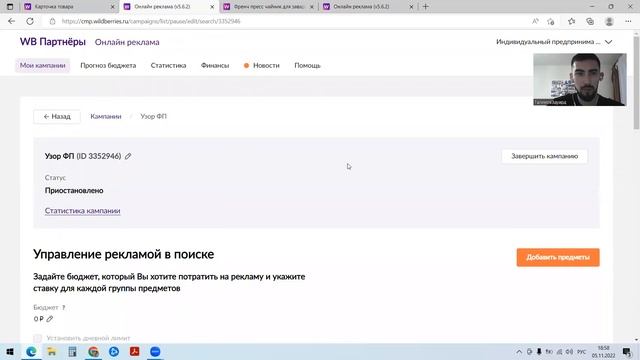Close the active Онлайн реклама tab

(212, 7)
